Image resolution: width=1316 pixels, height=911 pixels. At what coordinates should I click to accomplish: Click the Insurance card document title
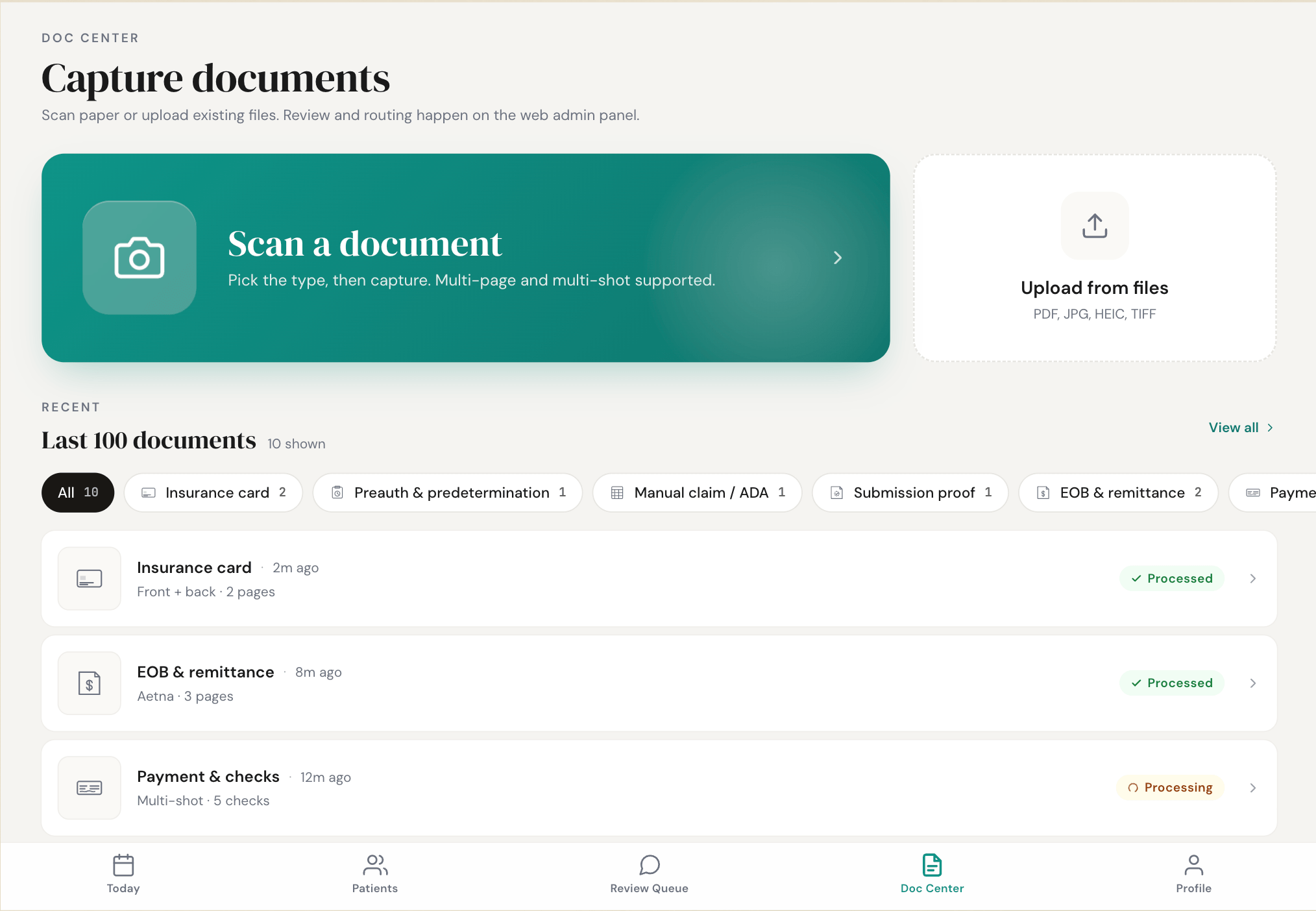click(x=194, y=568)
